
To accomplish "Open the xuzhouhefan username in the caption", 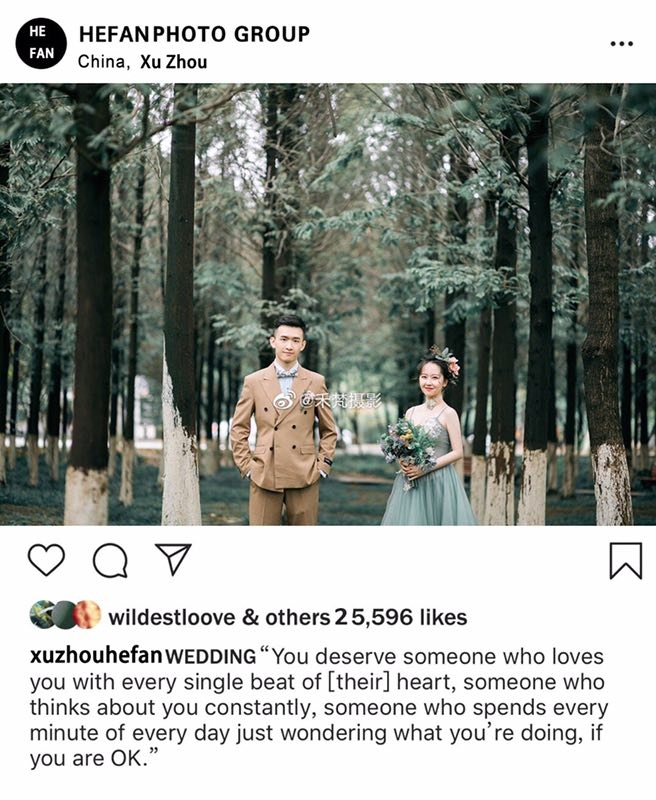I will pyautogui.click(x=96, y=656).
